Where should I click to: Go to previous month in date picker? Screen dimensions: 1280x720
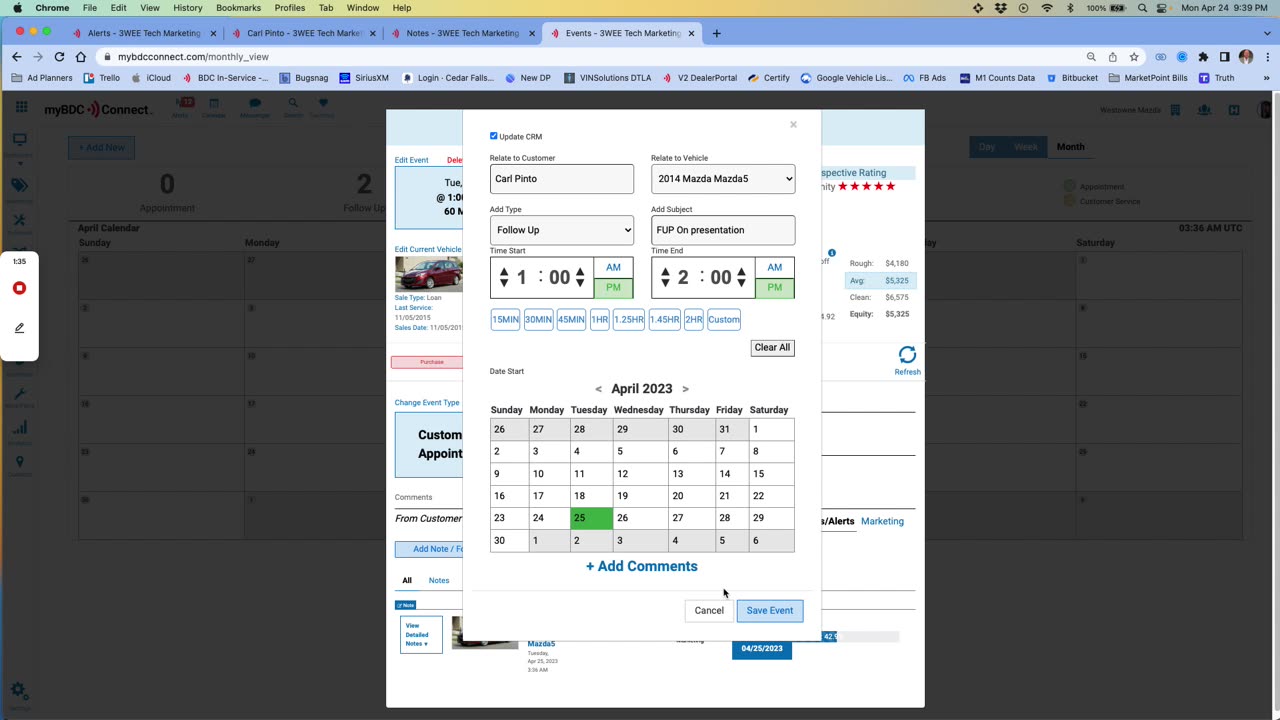click(598, 389)
